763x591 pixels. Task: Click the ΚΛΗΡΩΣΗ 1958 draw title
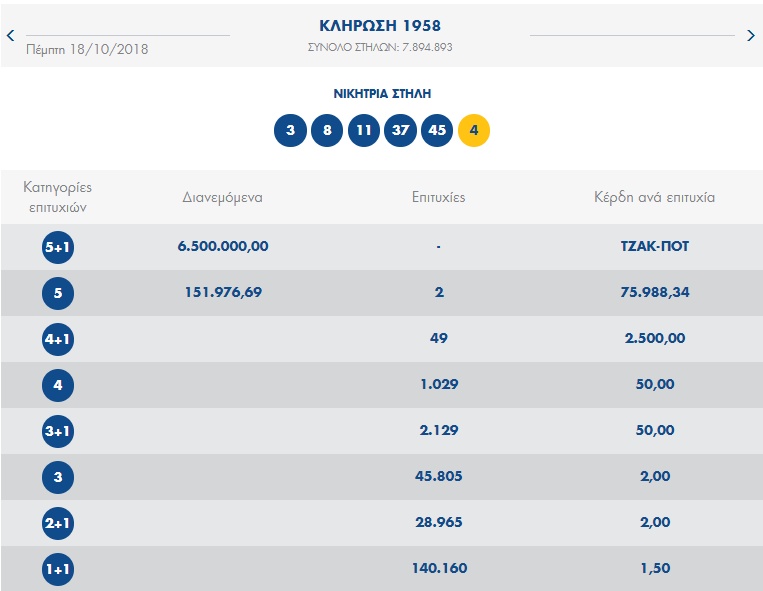point(380,26)
